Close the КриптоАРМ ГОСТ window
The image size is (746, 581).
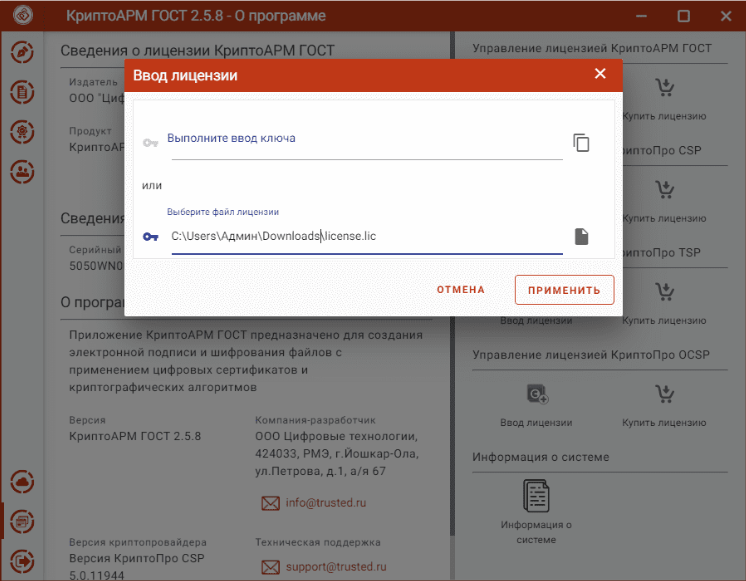pyautogui.click(x=726, y=16)
